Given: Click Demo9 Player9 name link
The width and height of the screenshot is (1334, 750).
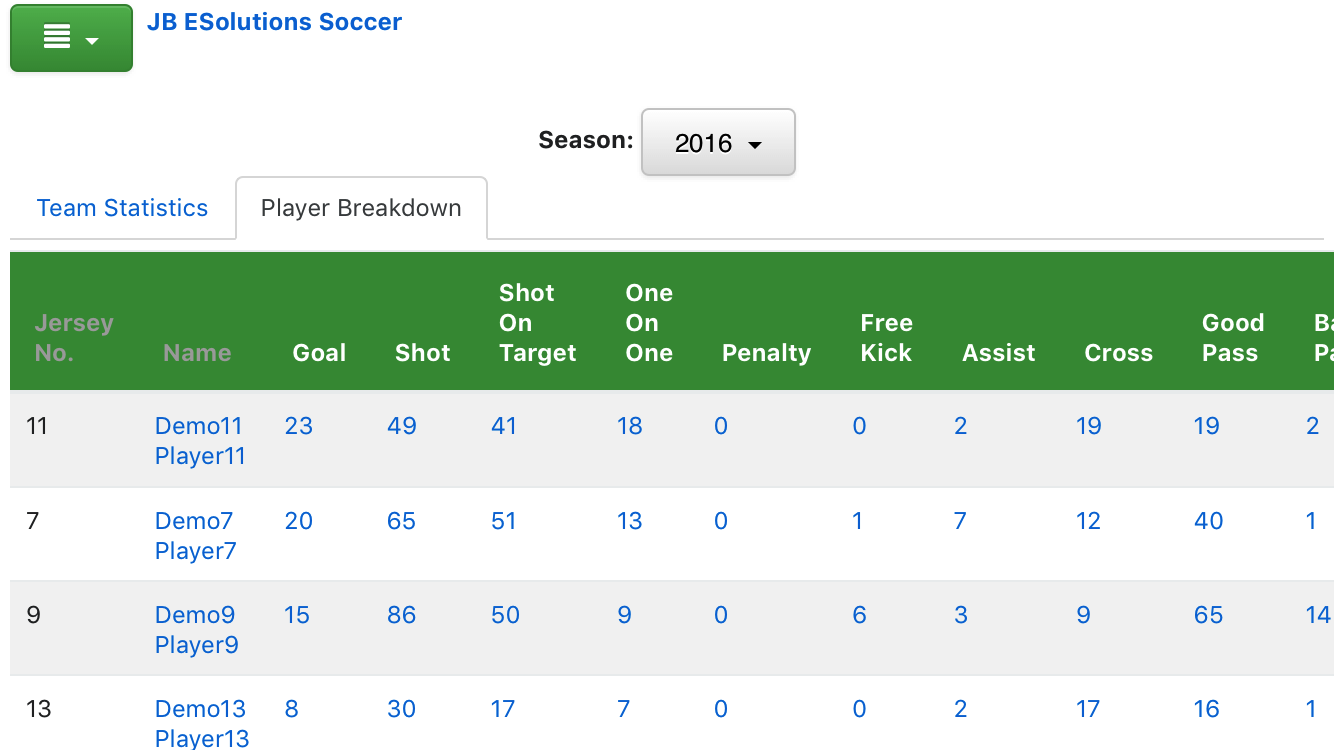Looking at the screenshot, I should 196,630.
